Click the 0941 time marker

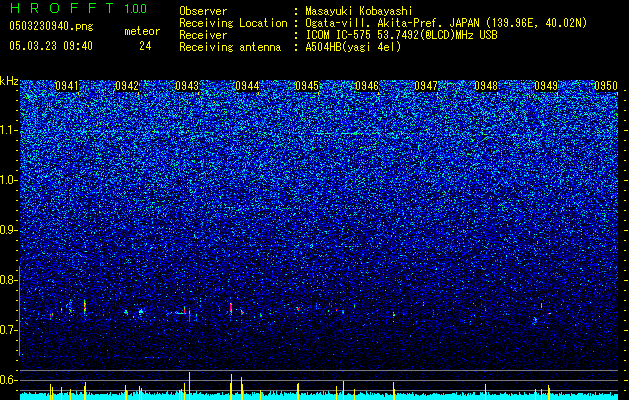point(67,86)
